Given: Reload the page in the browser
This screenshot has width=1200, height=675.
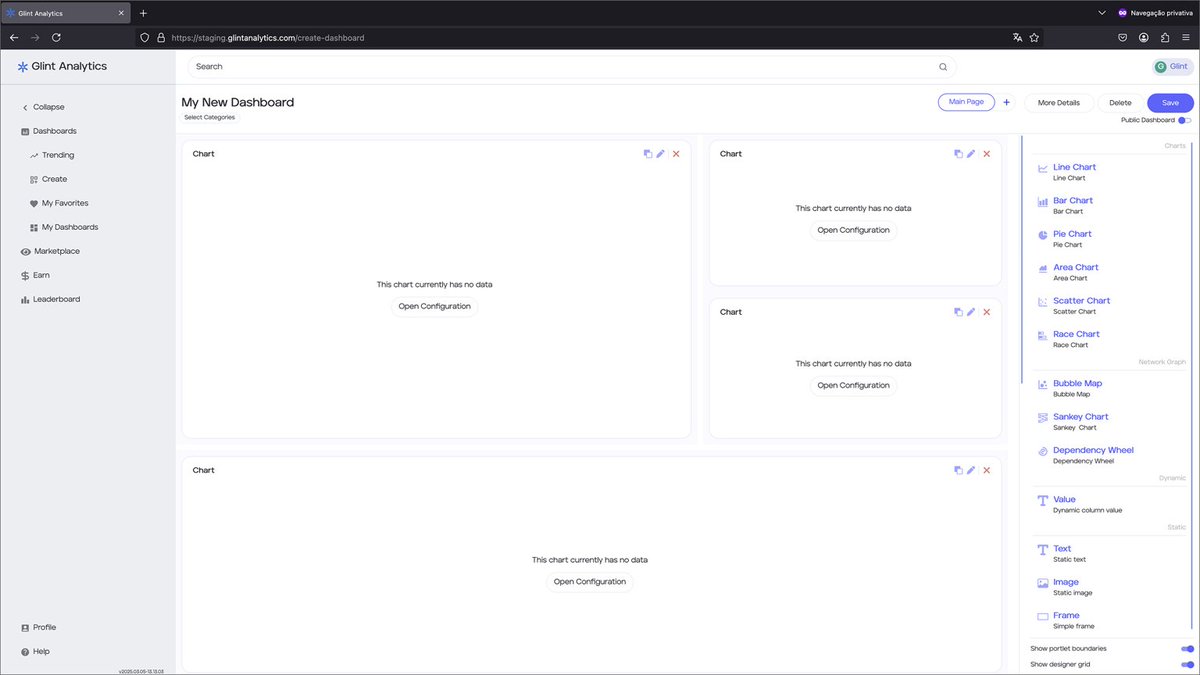Looking at the screenshot, I should click(x=56, y=37).
